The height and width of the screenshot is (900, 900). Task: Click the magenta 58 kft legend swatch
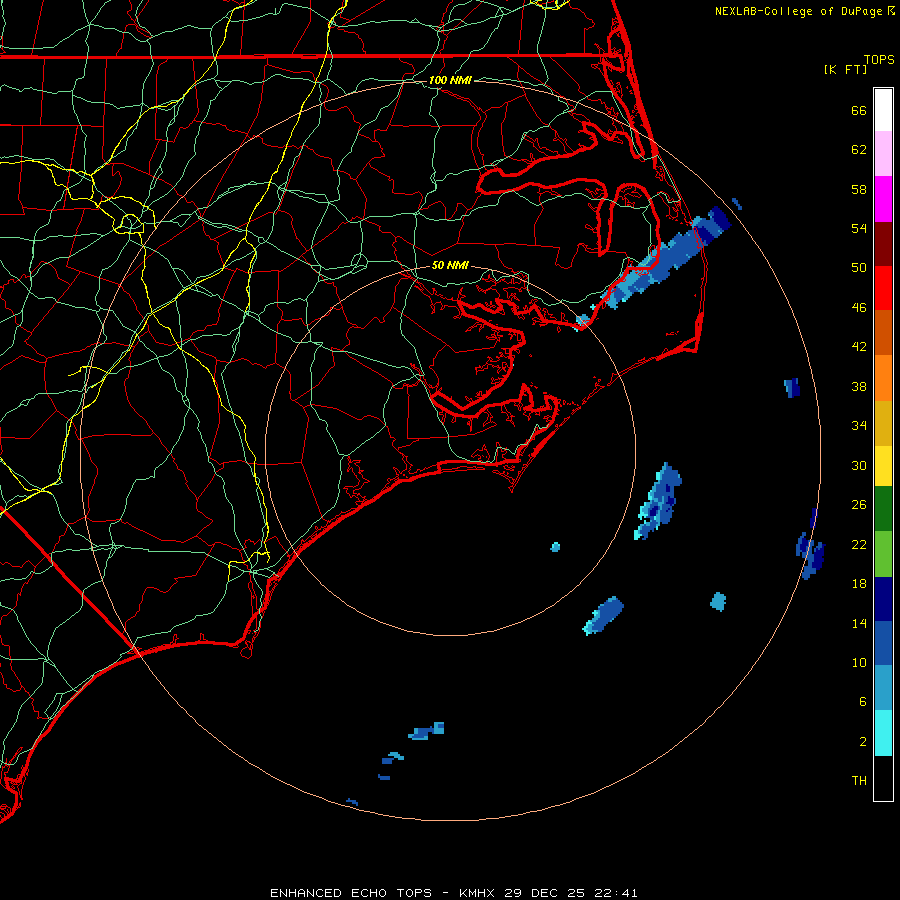[883, 199]
